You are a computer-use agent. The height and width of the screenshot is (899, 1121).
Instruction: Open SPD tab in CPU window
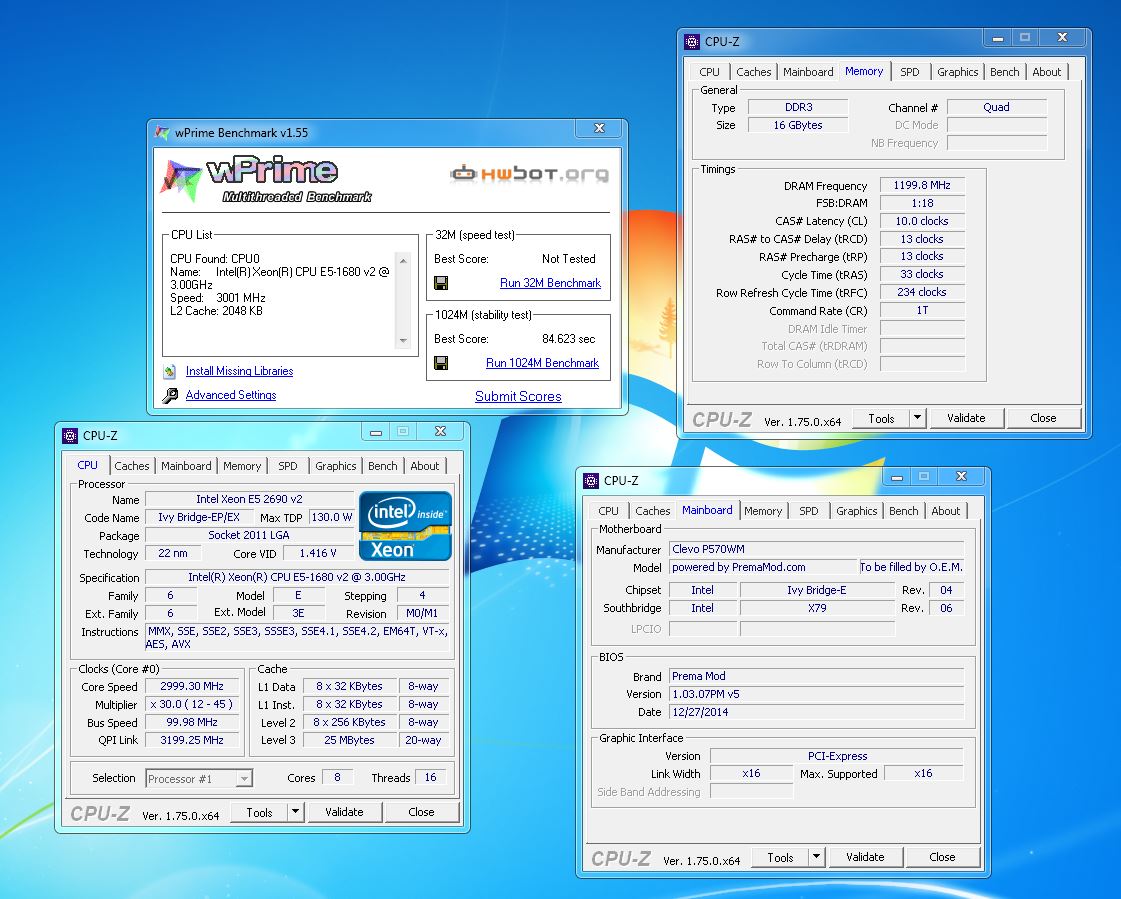point(287,466)
